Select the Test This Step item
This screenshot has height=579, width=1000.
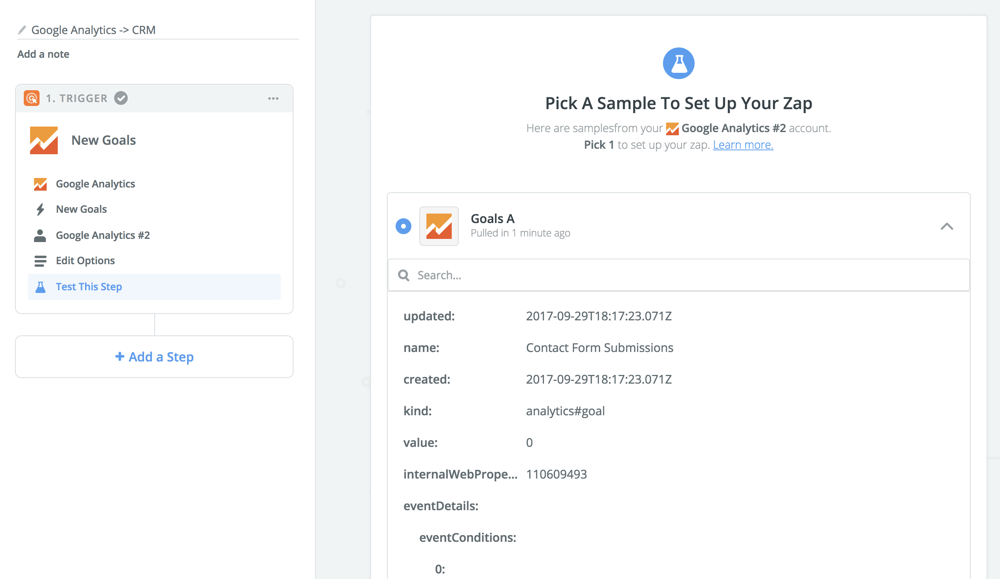(89, 287)
